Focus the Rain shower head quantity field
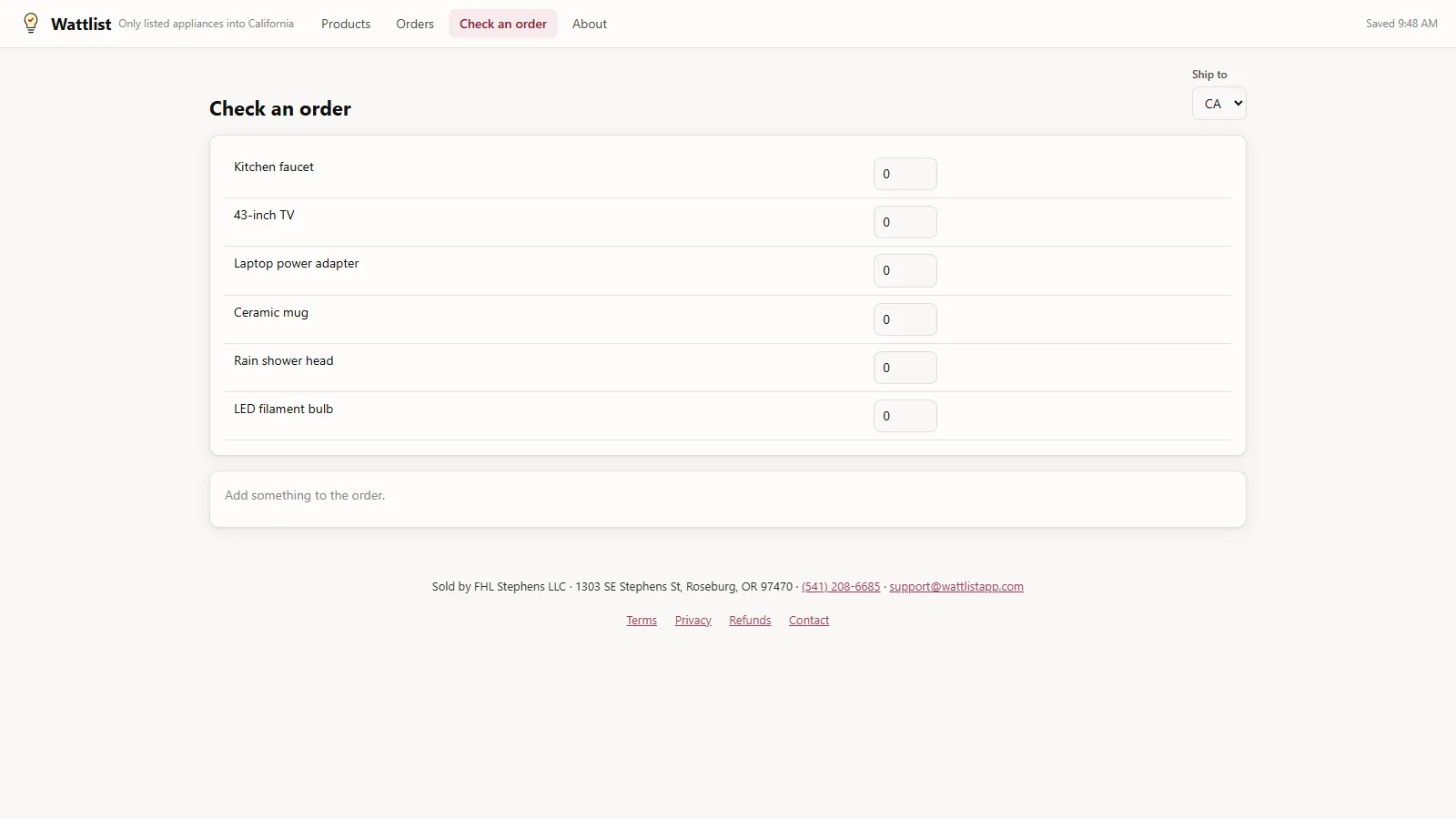The width and height of the screenshot is (1456, 819). (905, 368)
